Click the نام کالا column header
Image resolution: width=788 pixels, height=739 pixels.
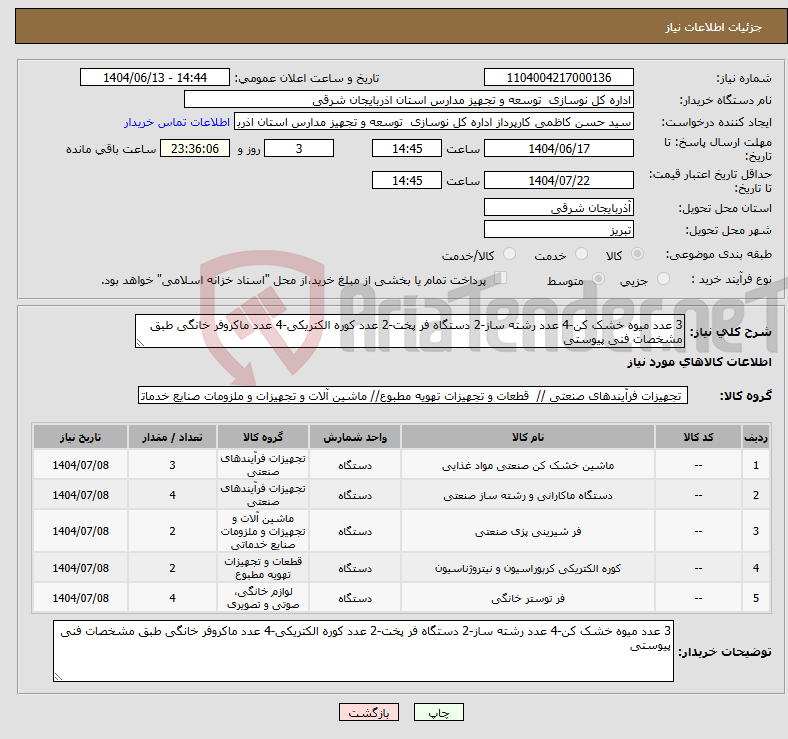click(528, 437)
